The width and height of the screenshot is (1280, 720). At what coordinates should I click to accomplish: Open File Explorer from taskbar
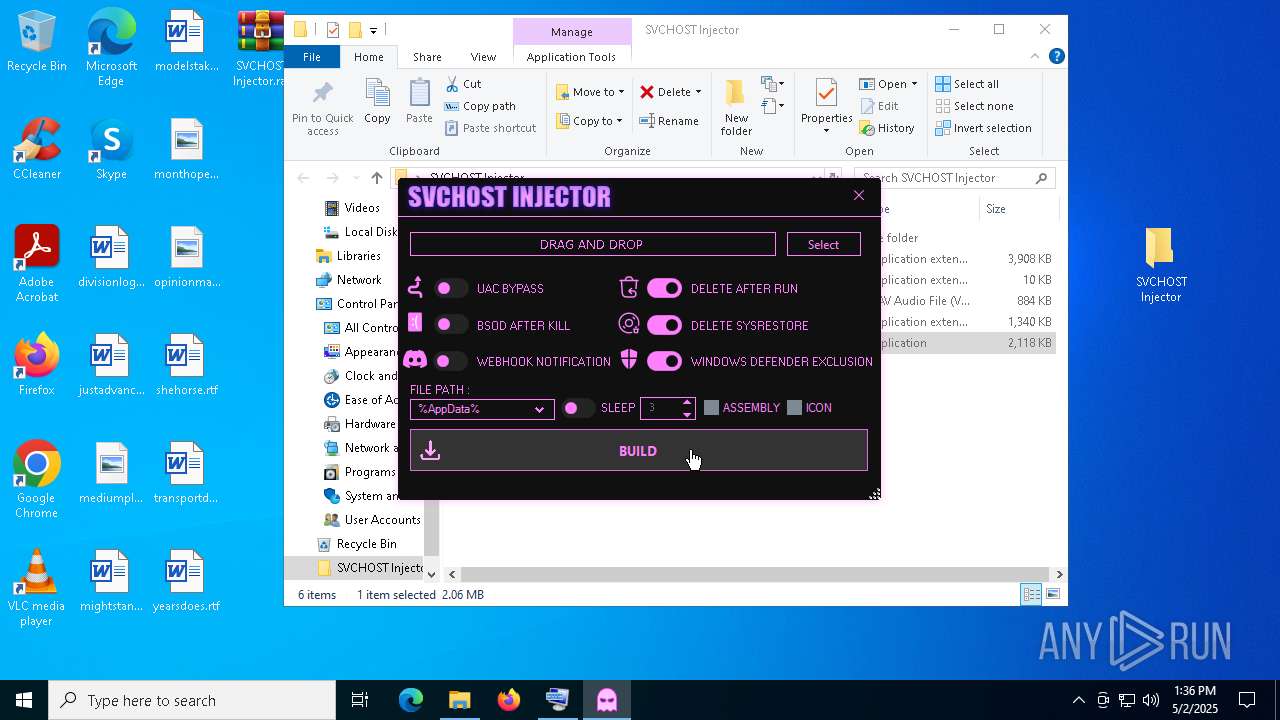point(459,700)
